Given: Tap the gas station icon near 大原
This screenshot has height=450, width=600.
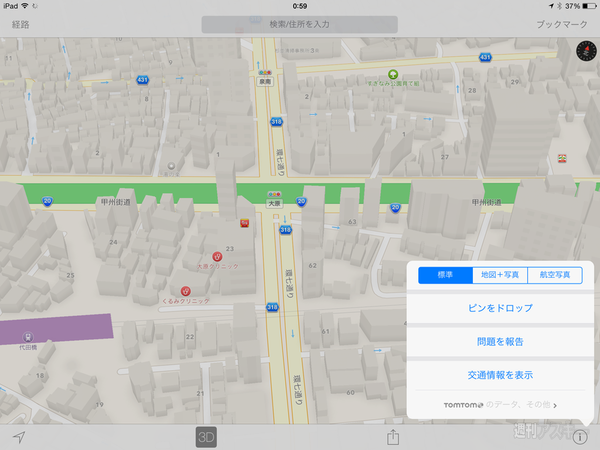Looking at the screenshot, I should [245, 223].
